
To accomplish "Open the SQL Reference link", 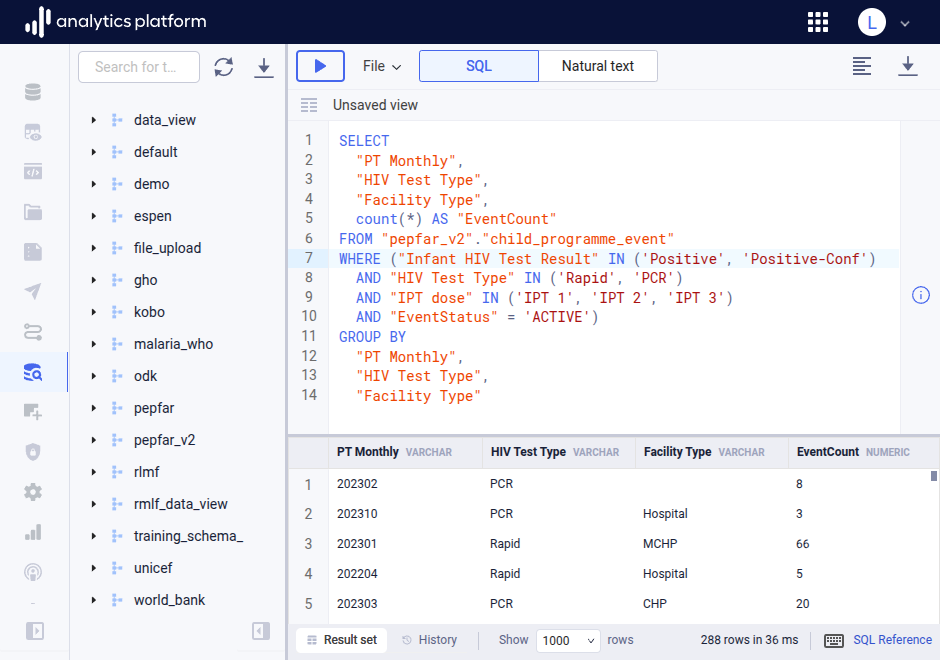I will pyautogui.click(x=893, y=640).
